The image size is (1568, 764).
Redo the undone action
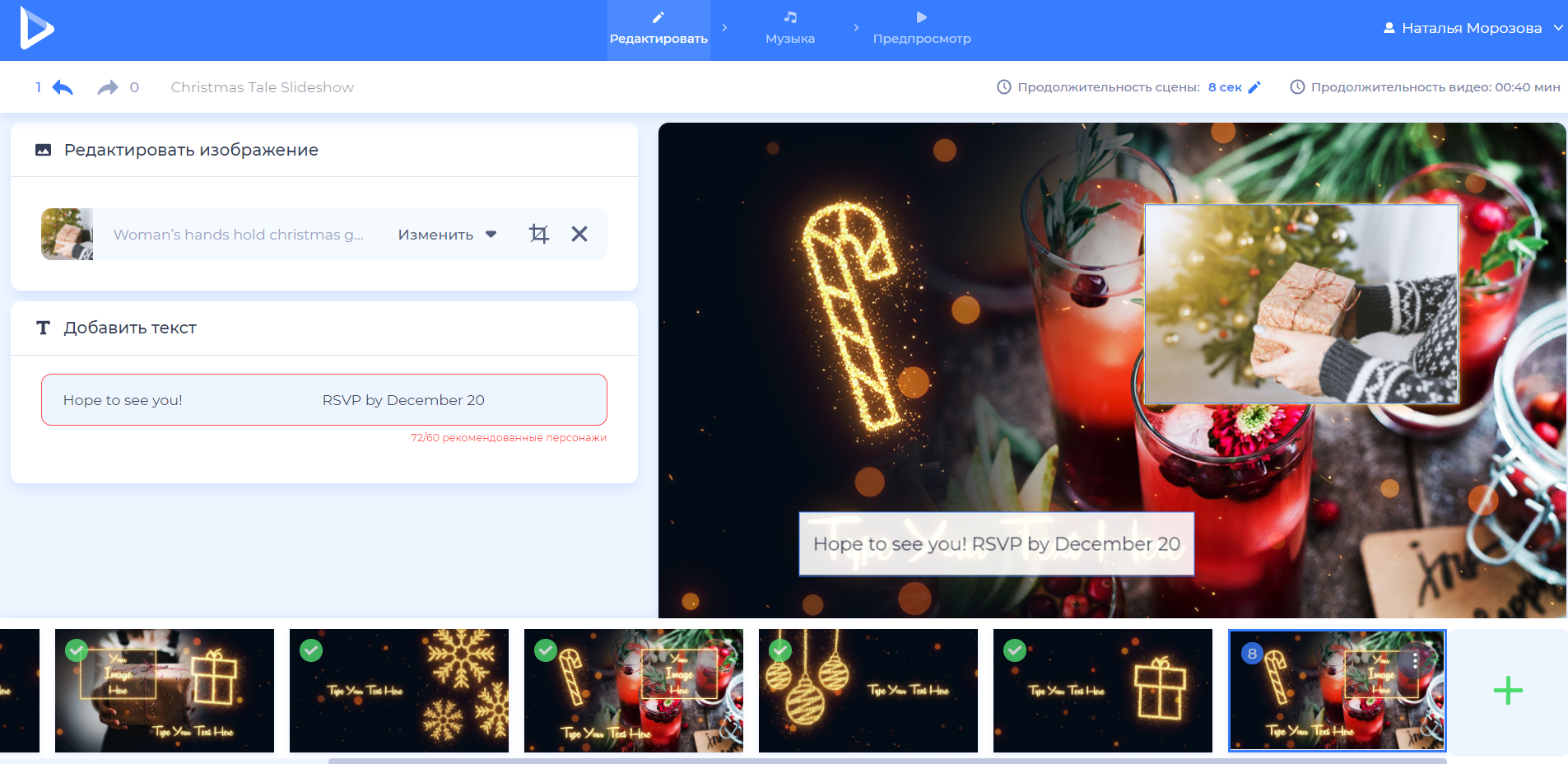[x=108, y=87]
